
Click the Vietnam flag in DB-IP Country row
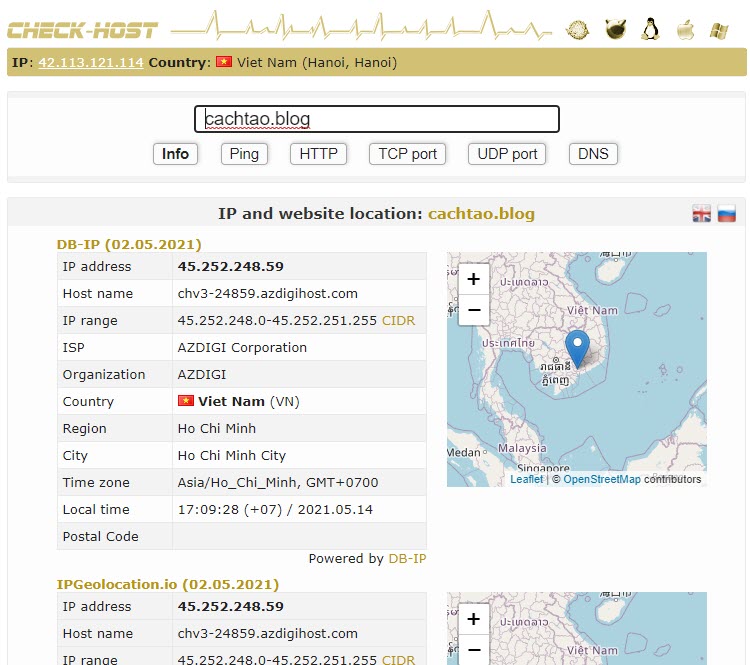186,400
